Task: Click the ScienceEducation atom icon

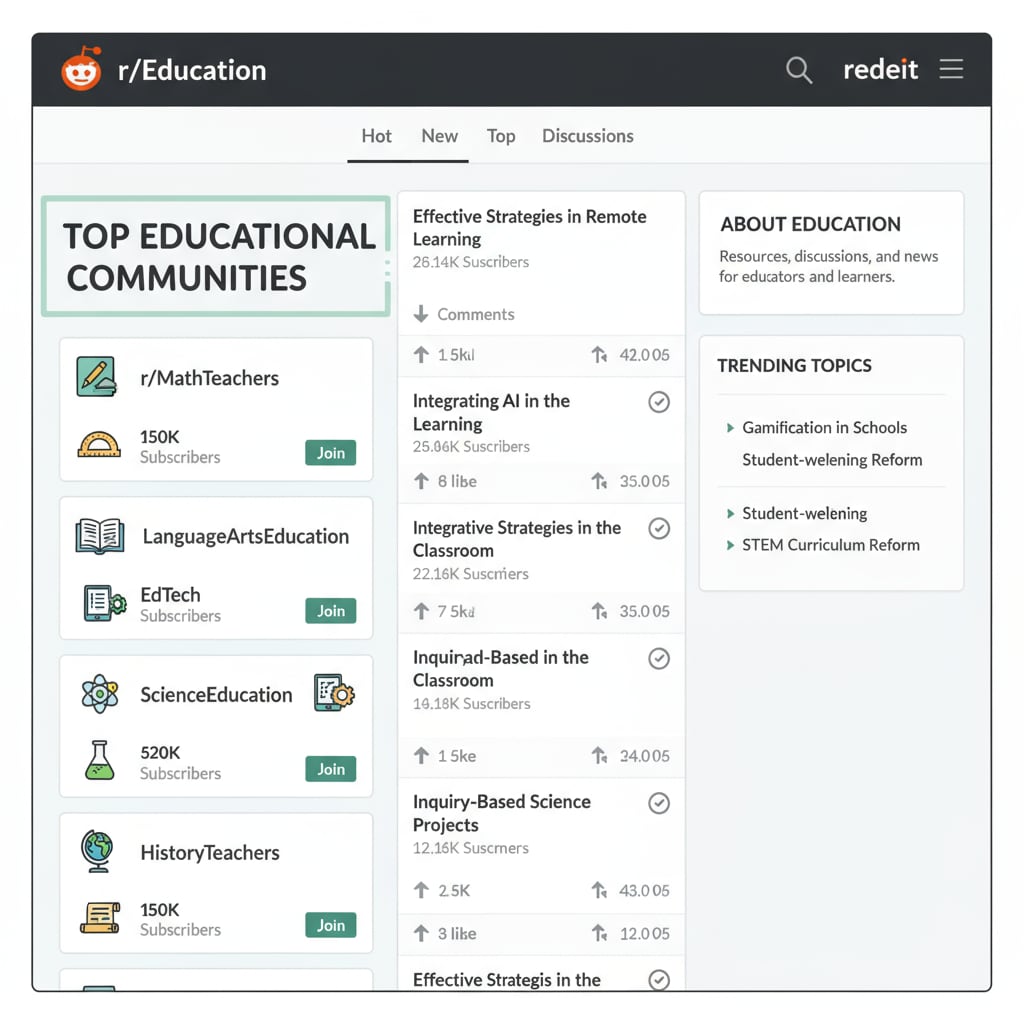Action: click(x=99, y=694)
